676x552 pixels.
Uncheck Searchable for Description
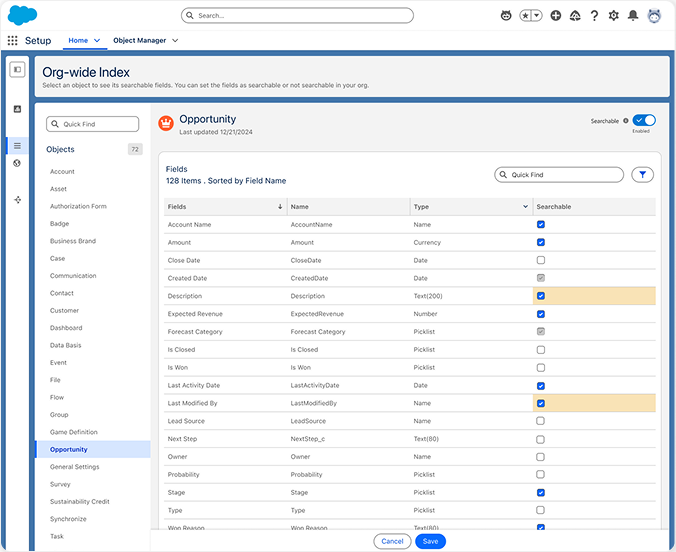pos(541,296)
